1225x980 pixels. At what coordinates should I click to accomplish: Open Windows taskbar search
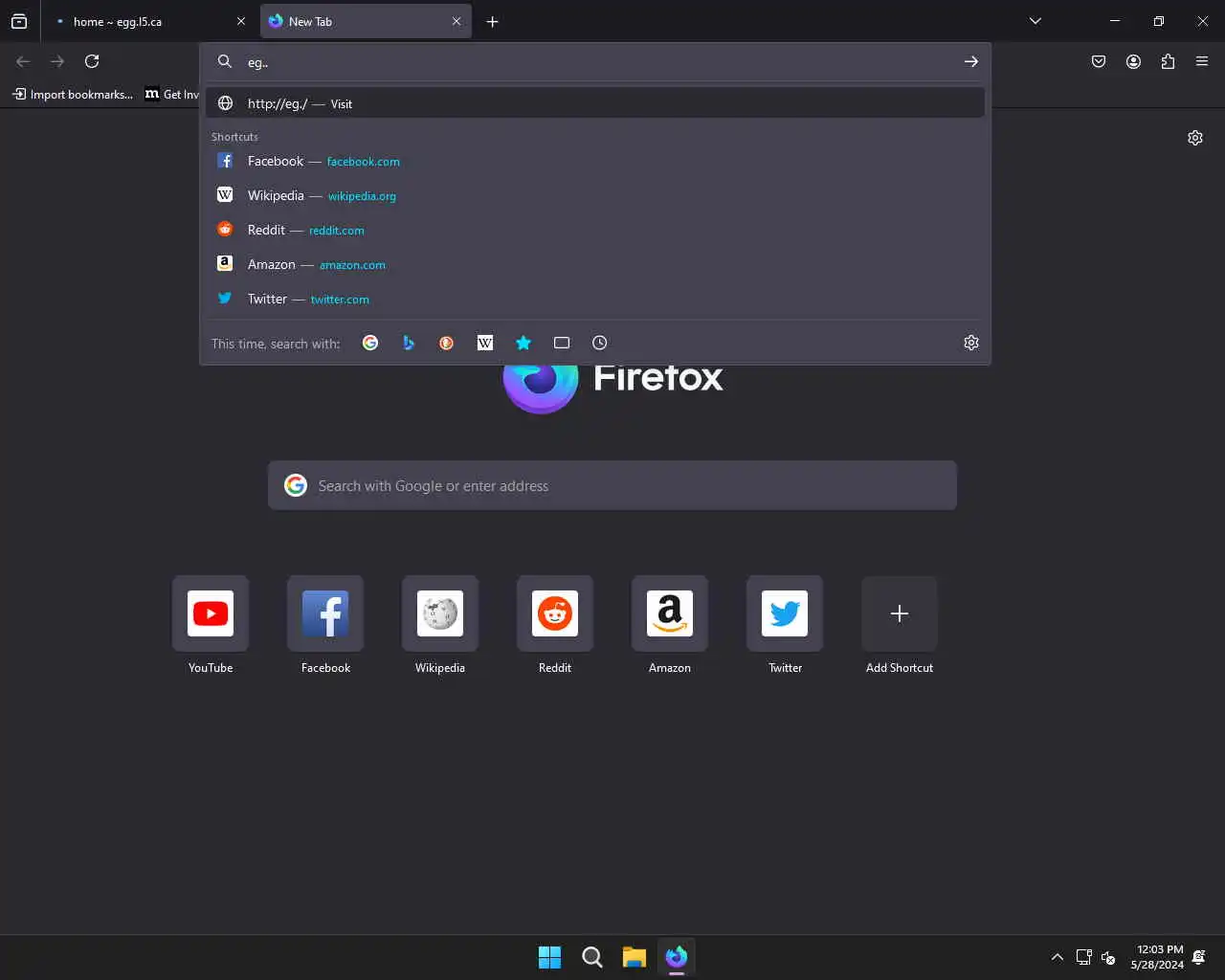592,957
